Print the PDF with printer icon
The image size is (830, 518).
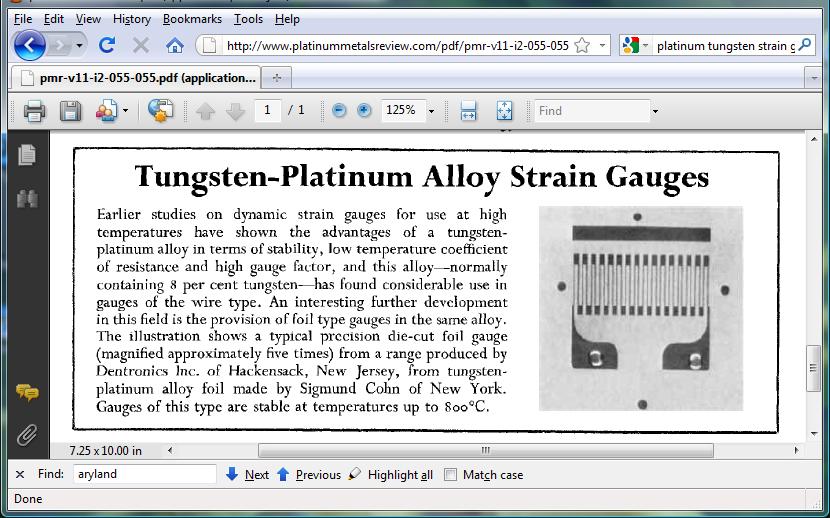34,111
